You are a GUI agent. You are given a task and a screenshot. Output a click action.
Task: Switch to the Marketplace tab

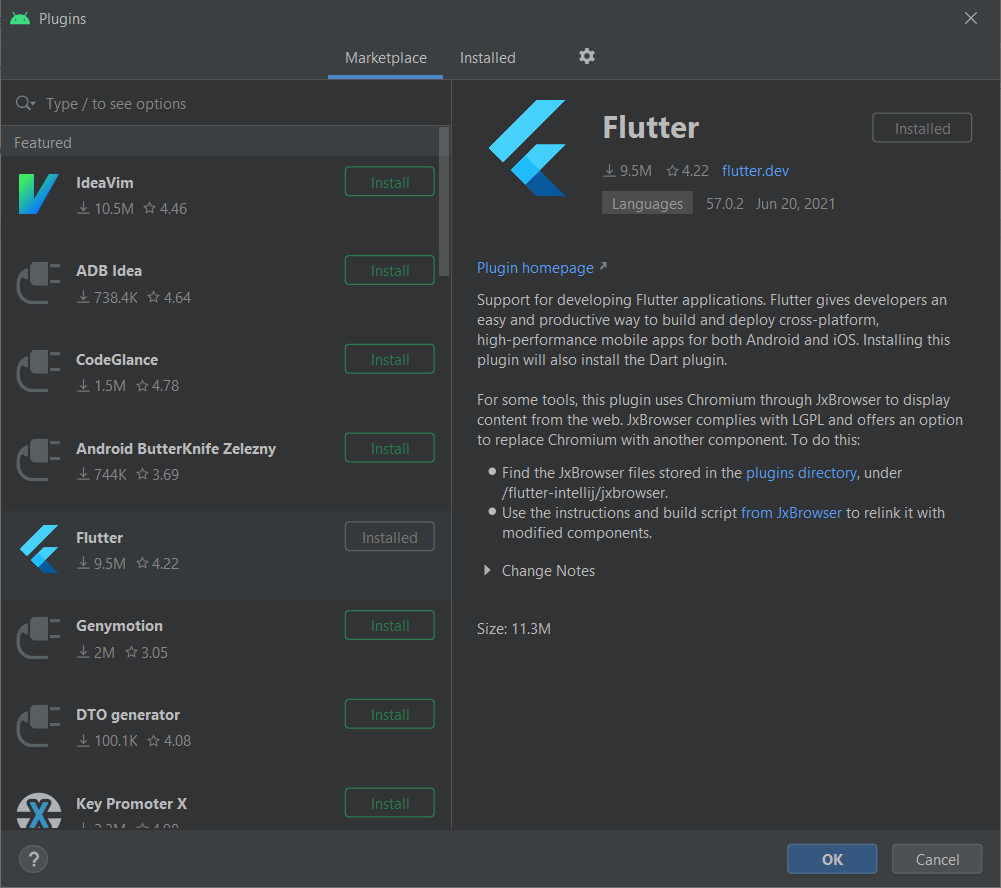386,58
